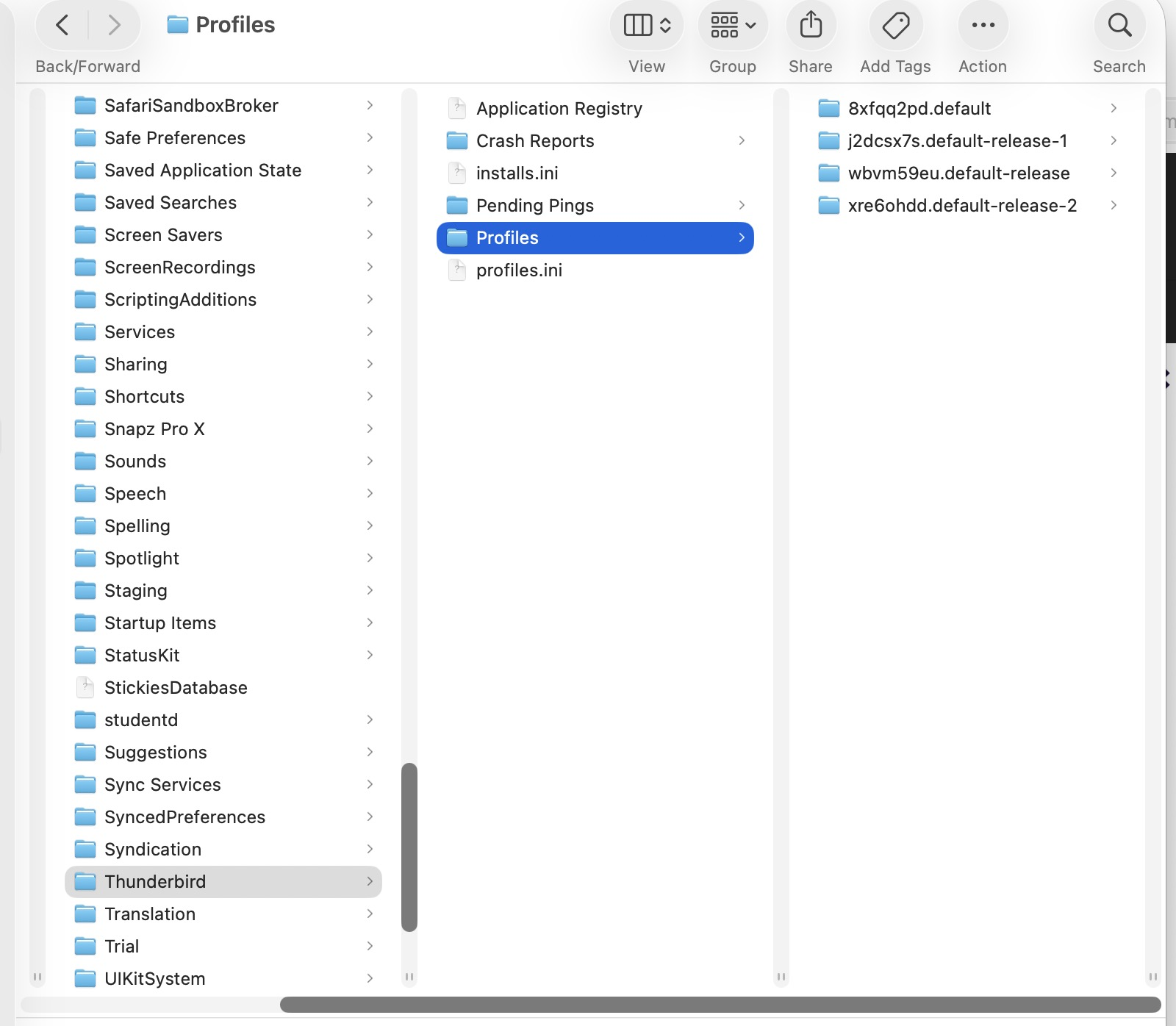The image size is (1176, 1026).
Task: Select the StickiesDatabase file
Action: pyautogui.click(x=176, y=688)
